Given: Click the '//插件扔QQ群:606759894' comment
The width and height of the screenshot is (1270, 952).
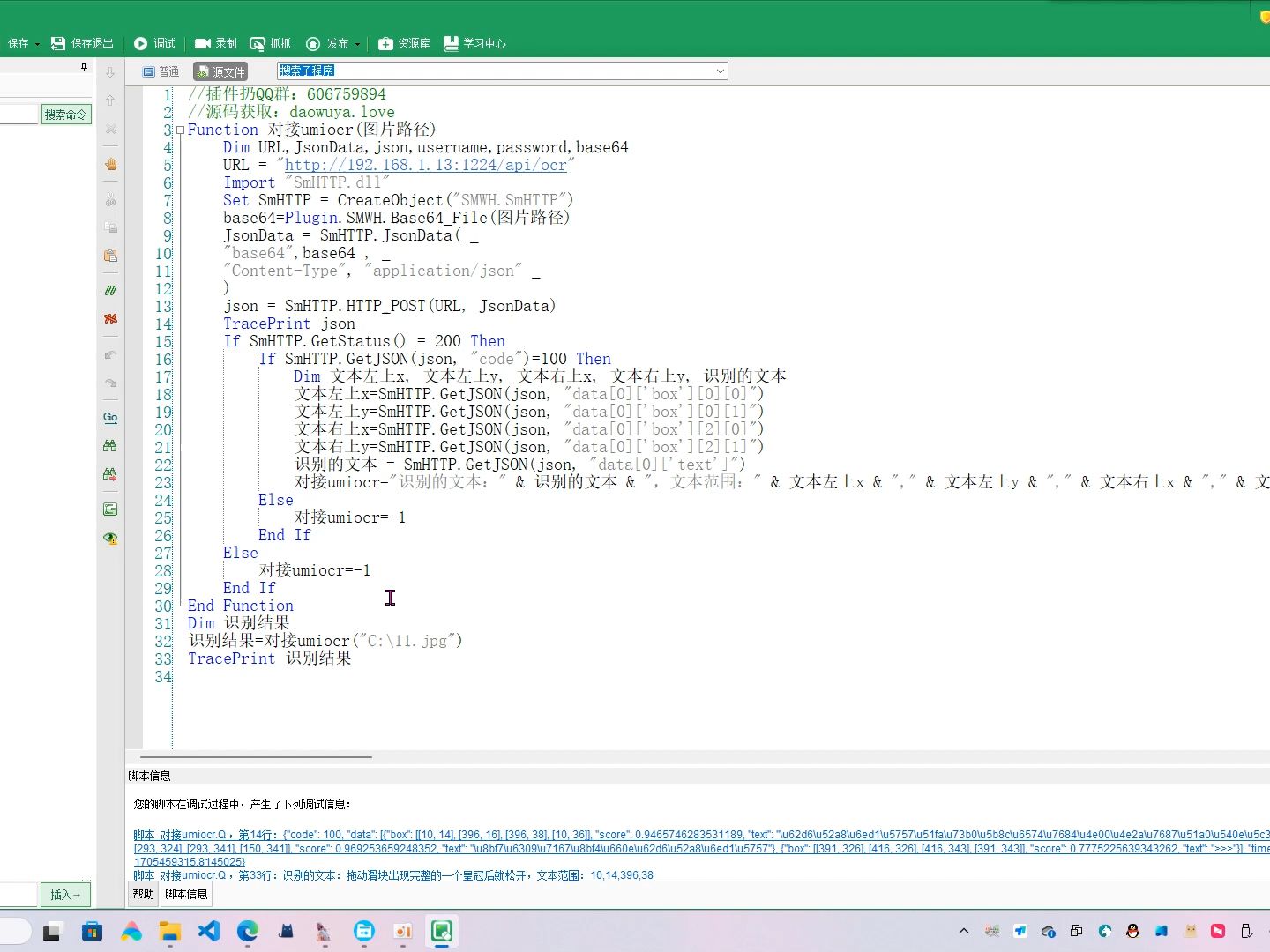Looking at the screenshot, I should pos(287,94).
